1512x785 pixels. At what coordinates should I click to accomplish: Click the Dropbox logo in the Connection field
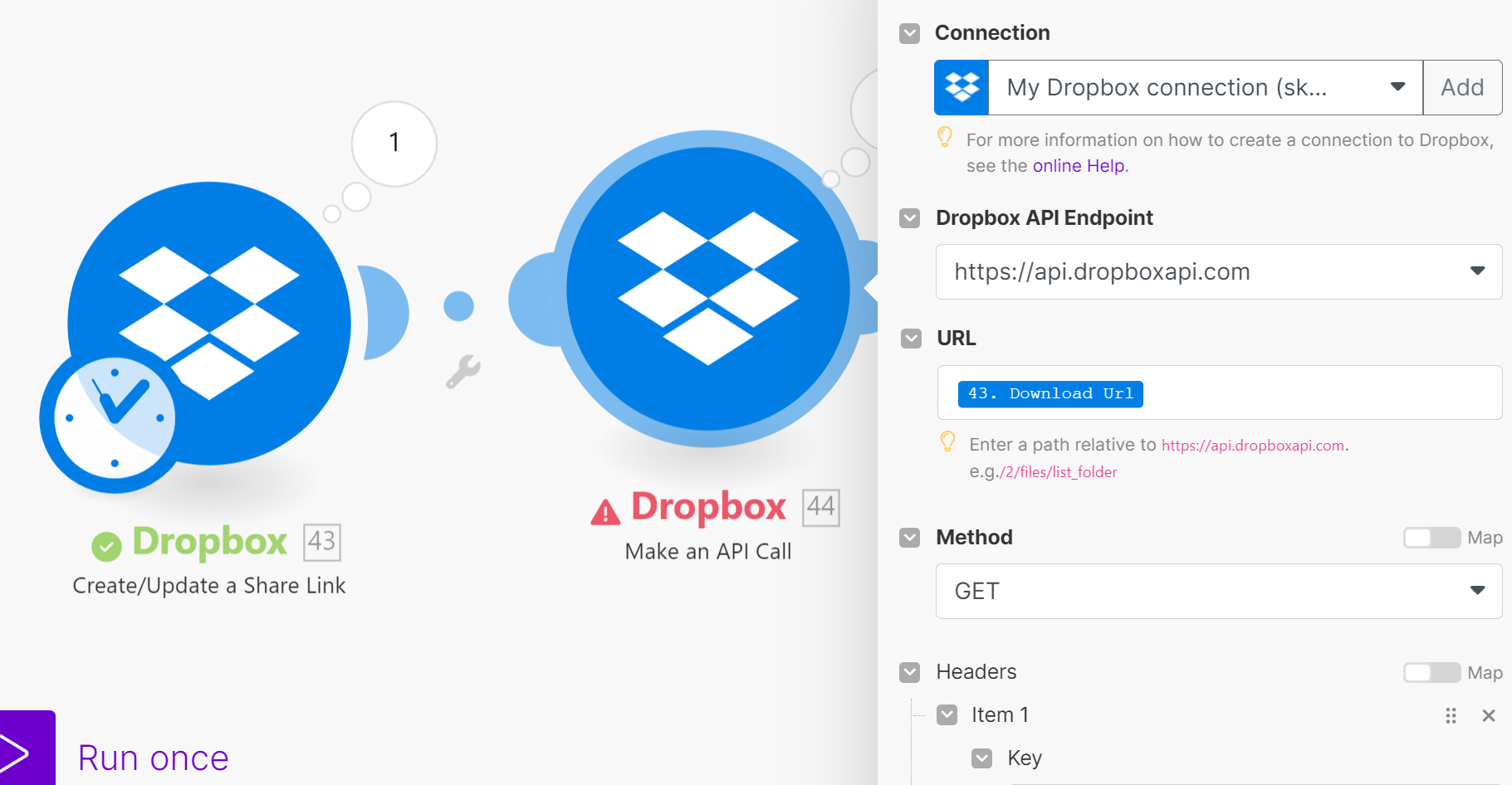click(961, 86)
